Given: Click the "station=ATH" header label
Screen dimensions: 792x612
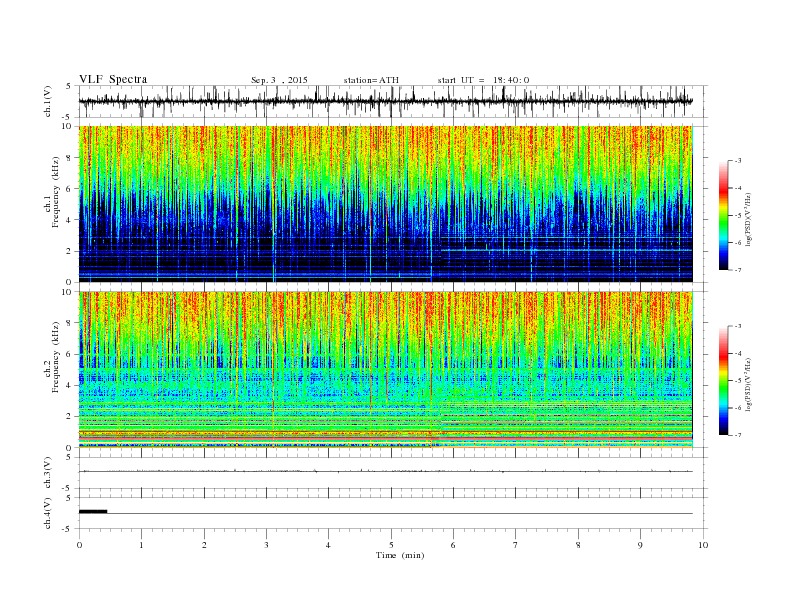Looking at the screenshot, I should (371, 80).
